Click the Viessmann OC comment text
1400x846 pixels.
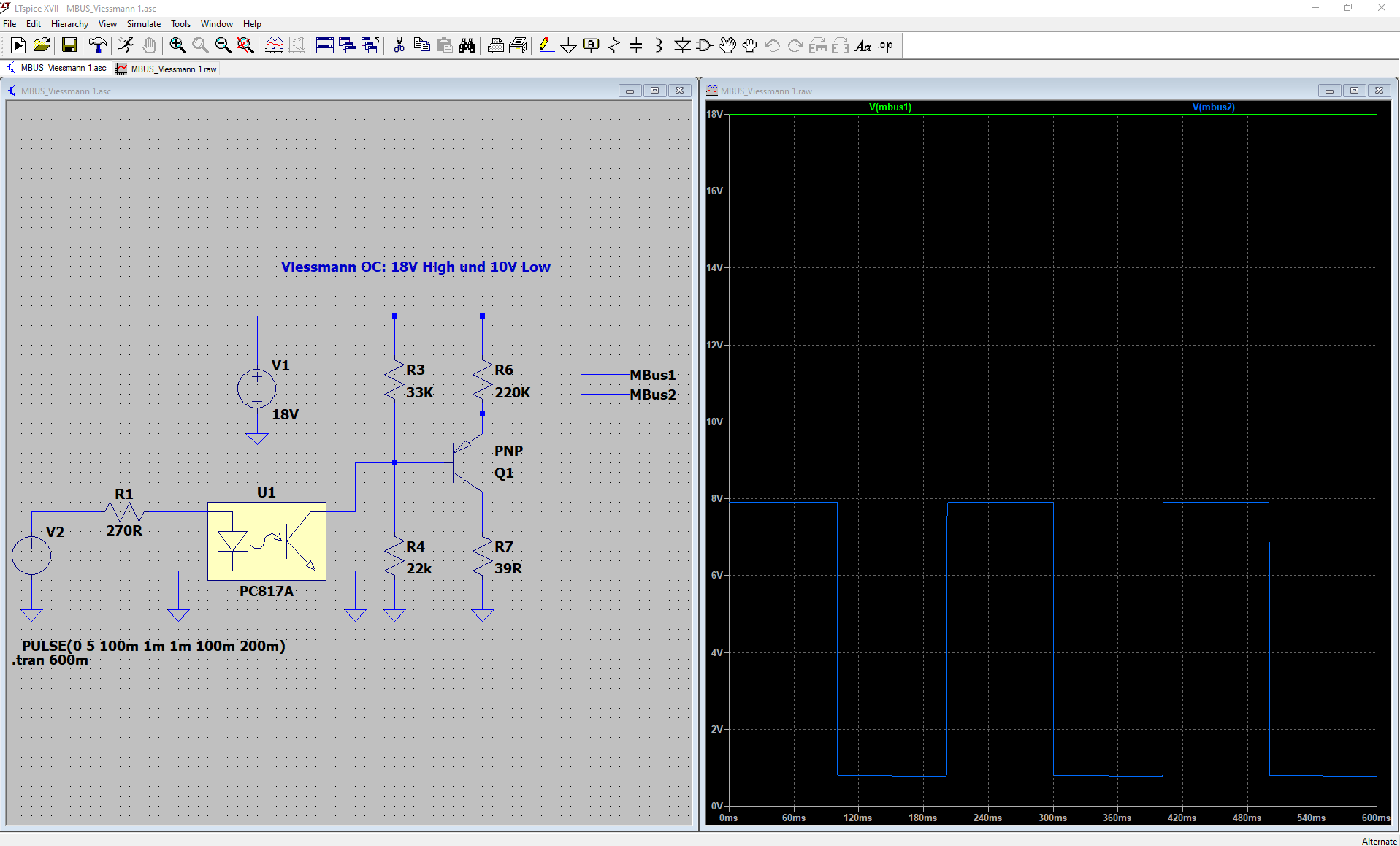tap(416, 267)
